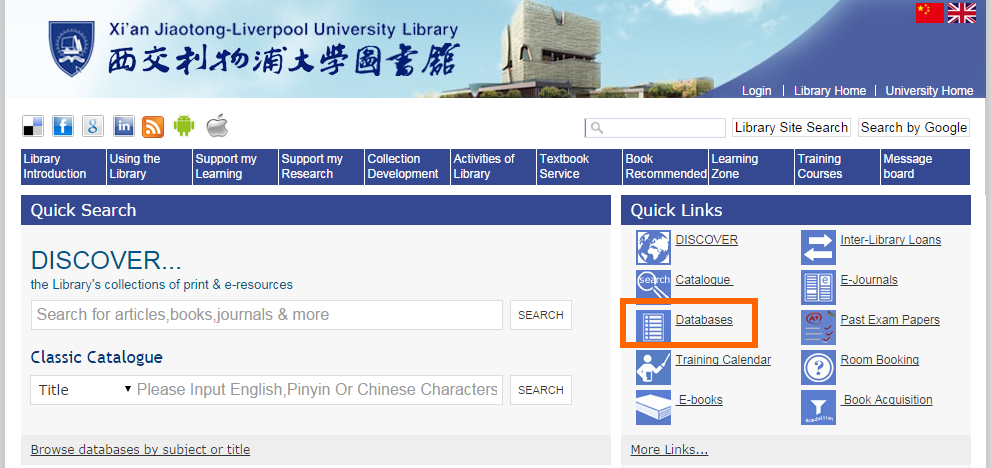
Task: Open the Collection Development menu
Action: click(x=407, y=167)
